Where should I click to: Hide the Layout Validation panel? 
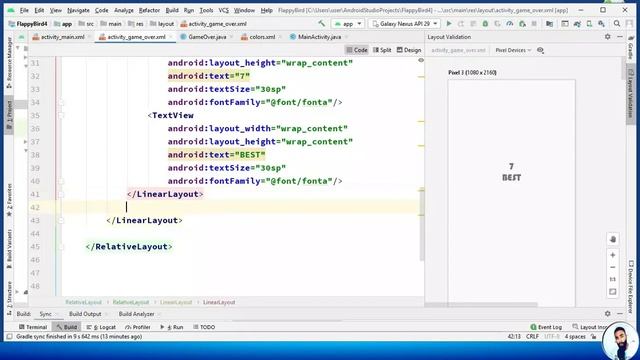tap(620, 37)
